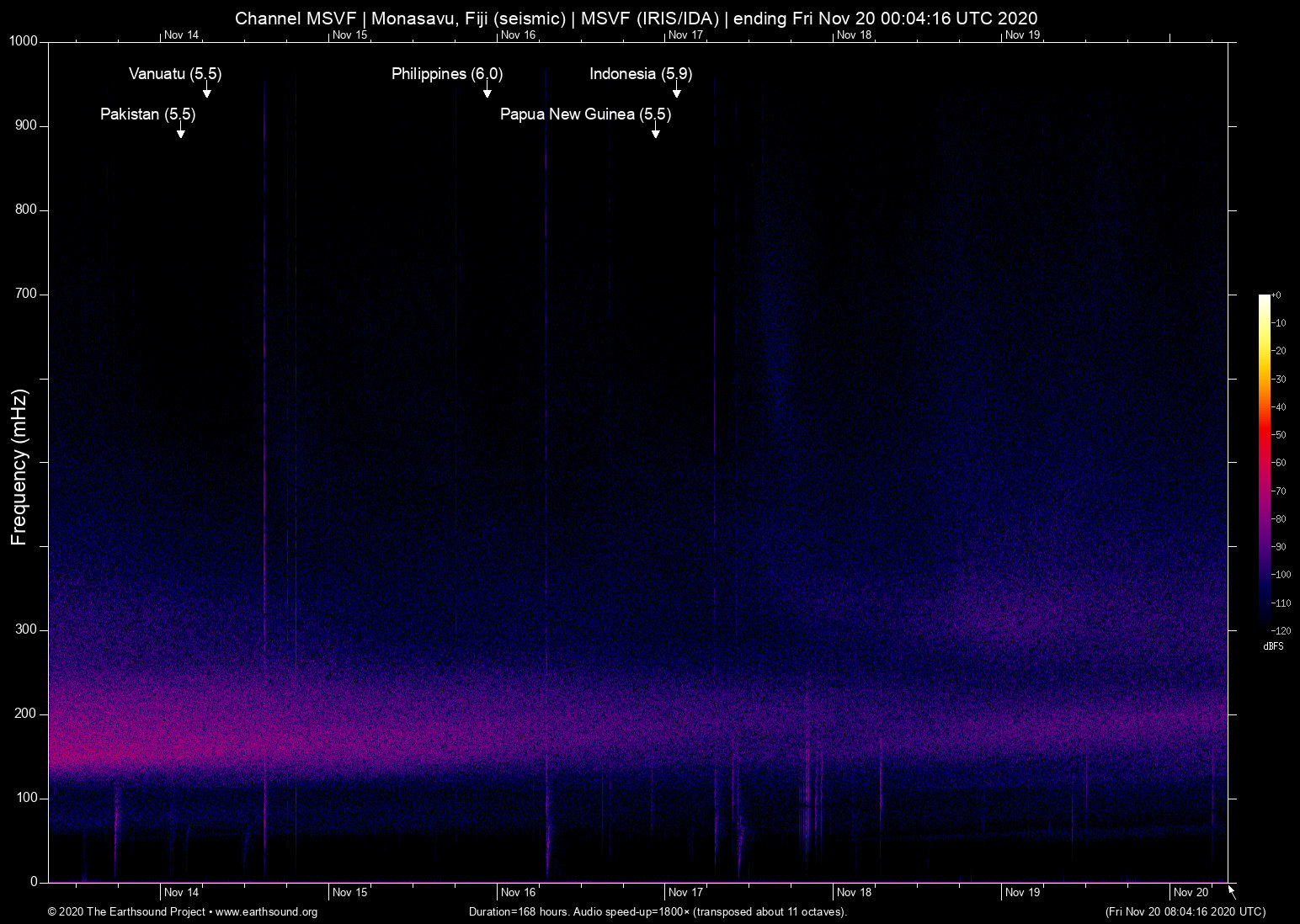Viewport: 1300px width, 924px height.
Task: Click the arrow marker below Pakistan (5.5)
Action: [180, 132]
